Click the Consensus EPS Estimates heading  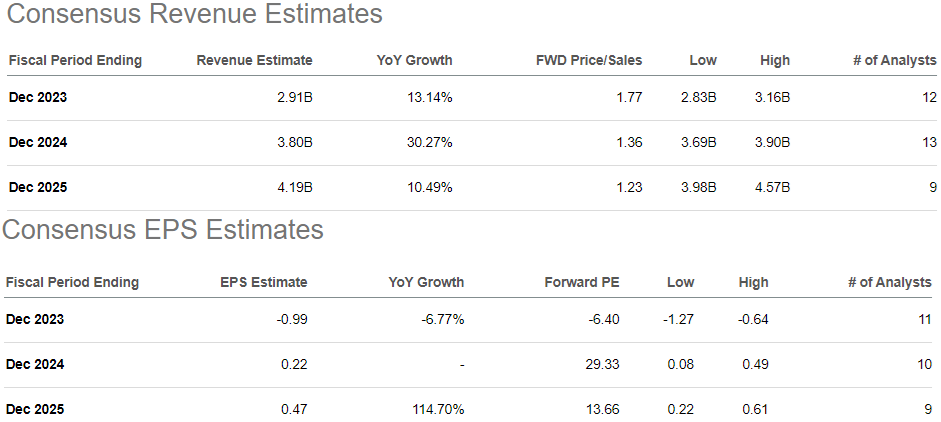coord(163,230)
